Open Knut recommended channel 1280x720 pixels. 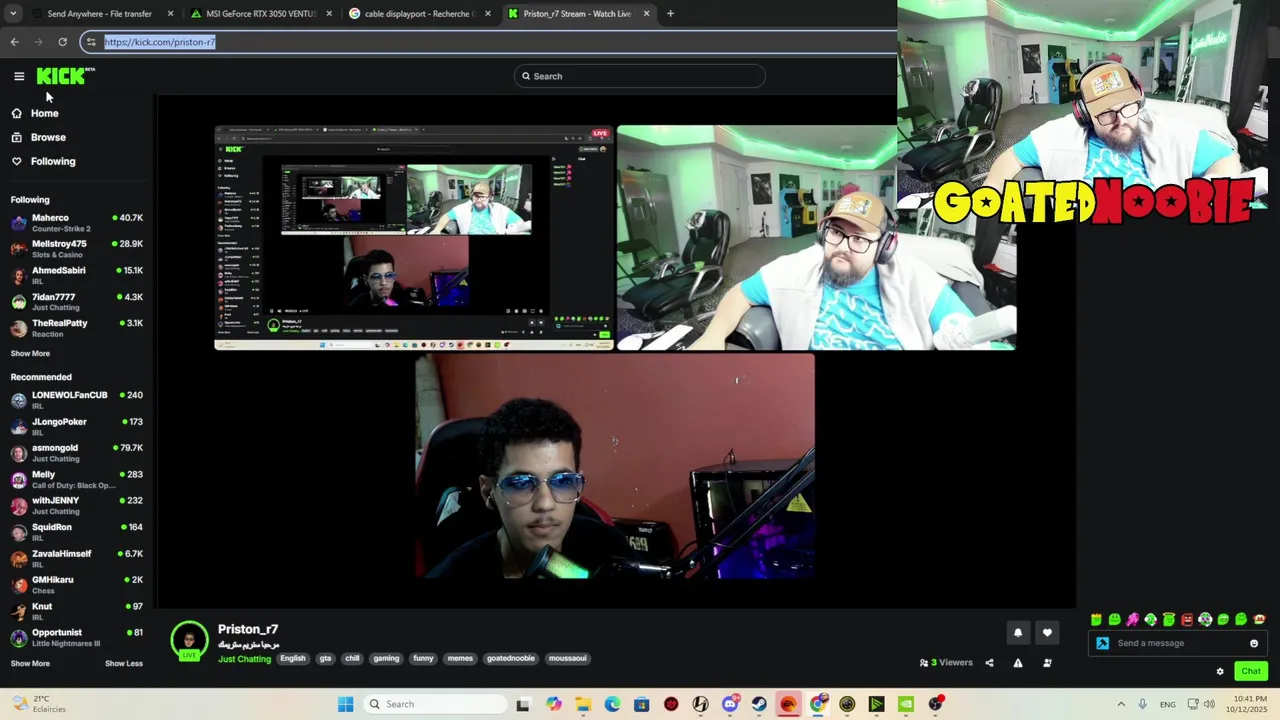click(76, 611)
